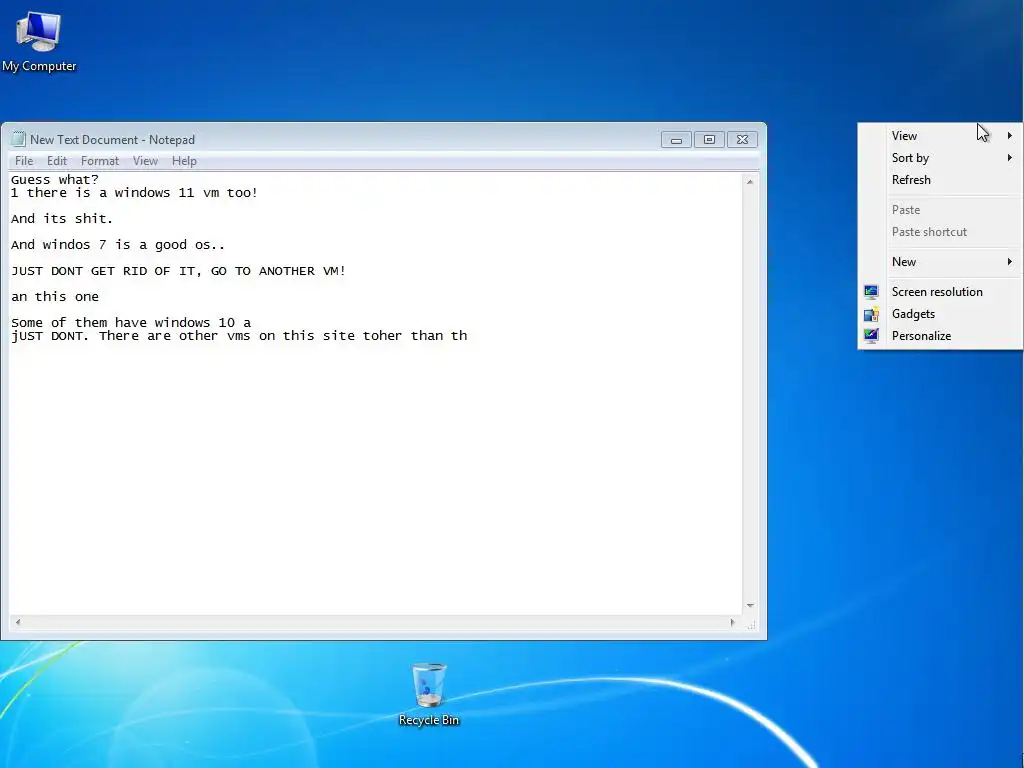Click the text line "Guess what?"
Viewport: 1024px width, 768px height.
coord(55,180)
